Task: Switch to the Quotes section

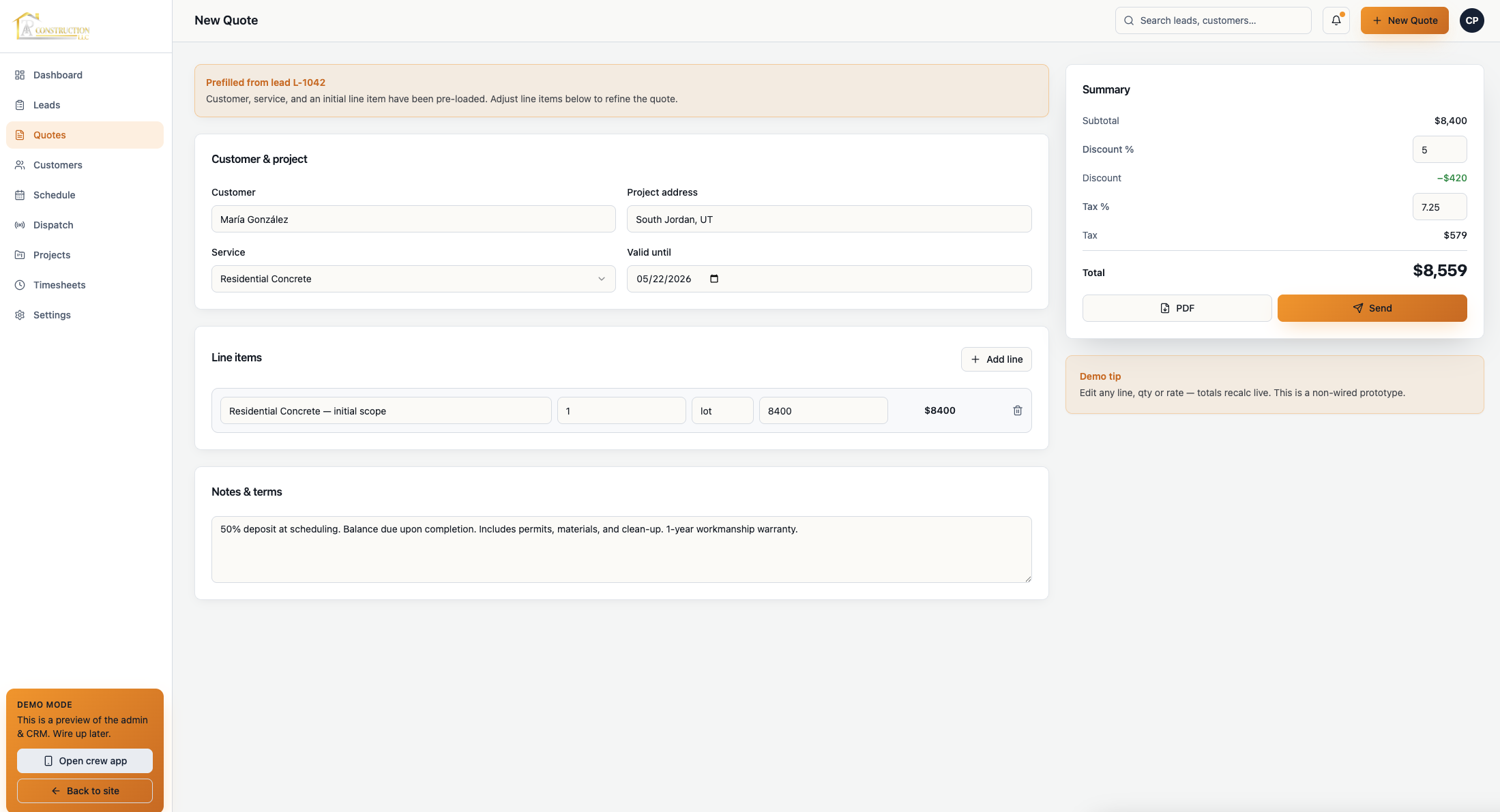Action: coord(49,135)
